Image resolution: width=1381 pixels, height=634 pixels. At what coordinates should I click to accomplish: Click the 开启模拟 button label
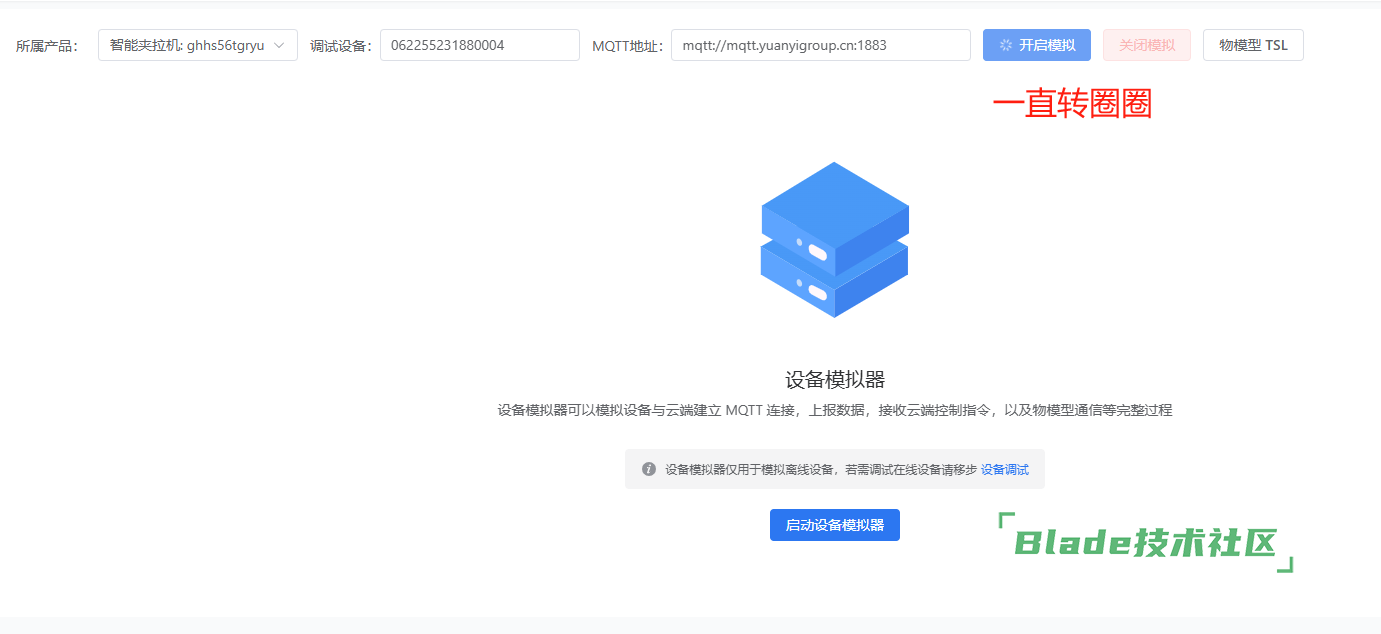[x=1047, y=45]
